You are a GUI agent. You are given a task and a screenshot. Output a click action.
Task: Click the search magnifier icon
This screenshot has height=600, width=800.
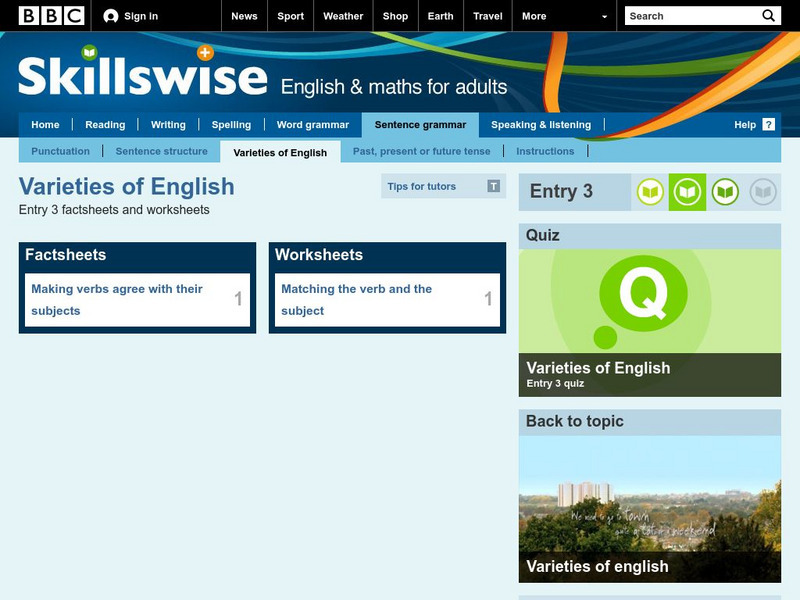click(x=768, y=16)
